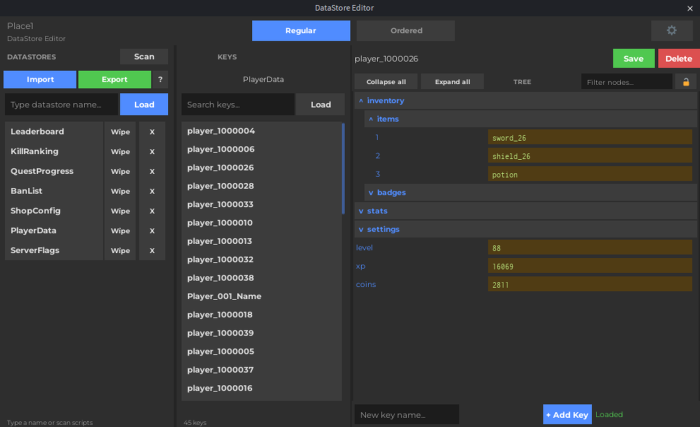
Task: Select the TREE view mode
Action: (522, 82)
